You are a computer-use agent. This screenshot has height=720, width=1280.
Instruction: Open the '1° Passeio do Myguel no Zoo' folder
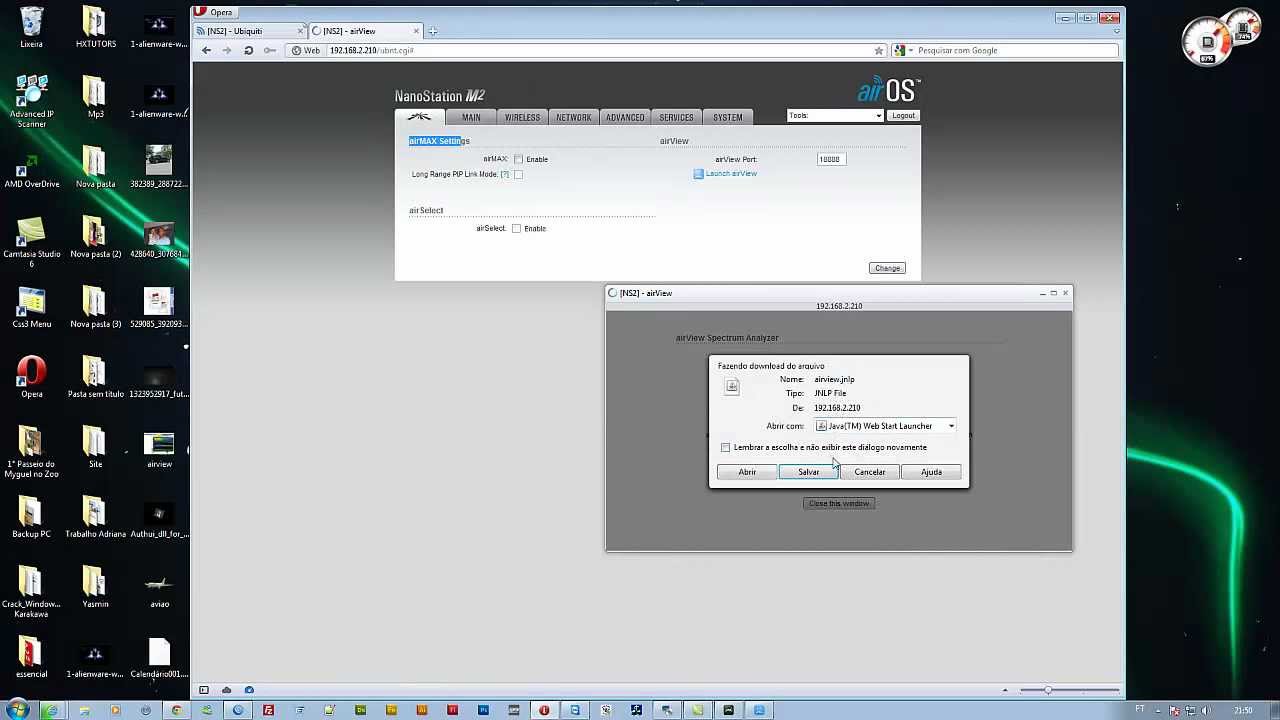(x=31, y=452)
